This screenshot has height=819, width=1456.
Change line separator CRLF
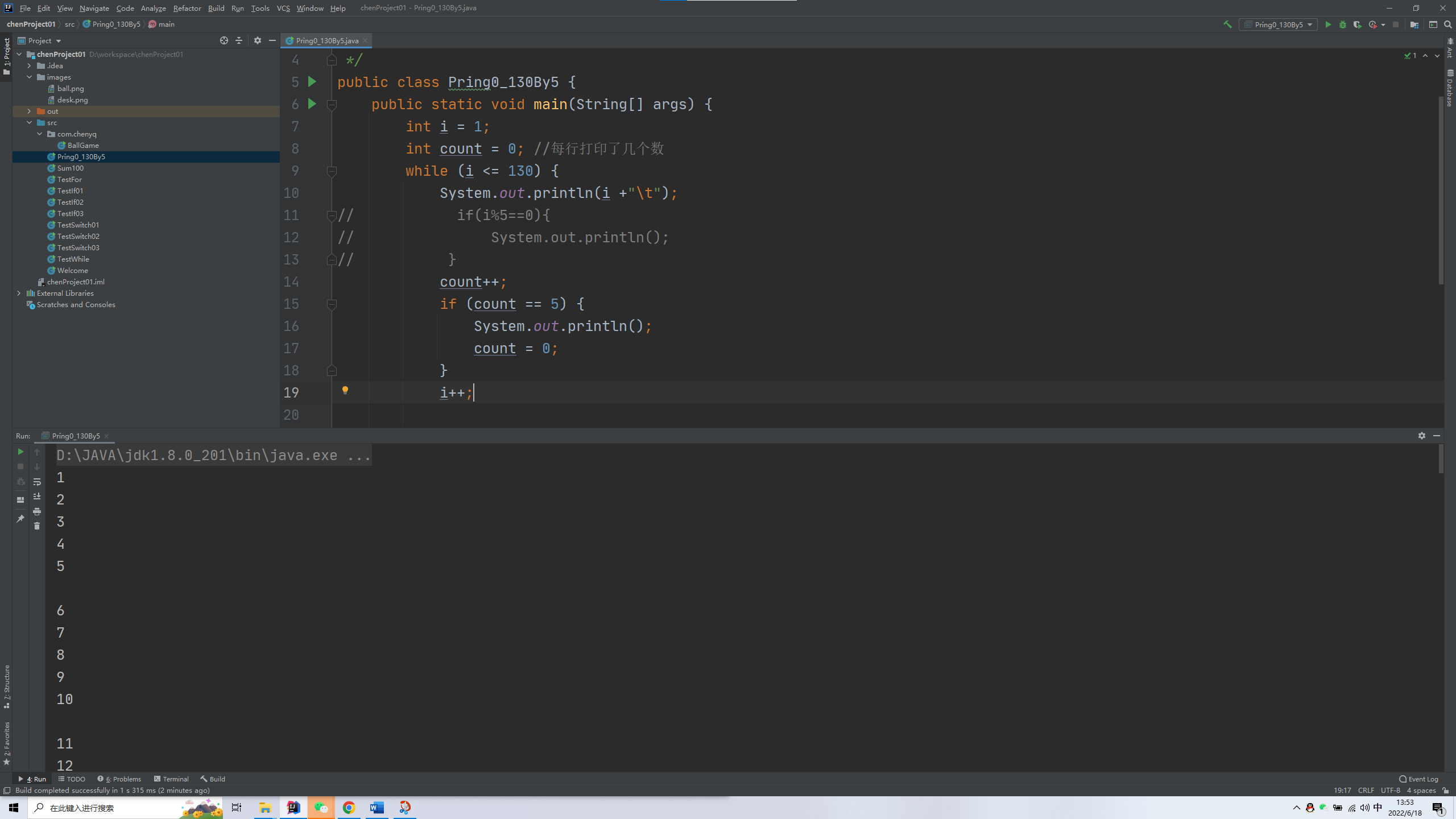click(x=1366, y=791)
